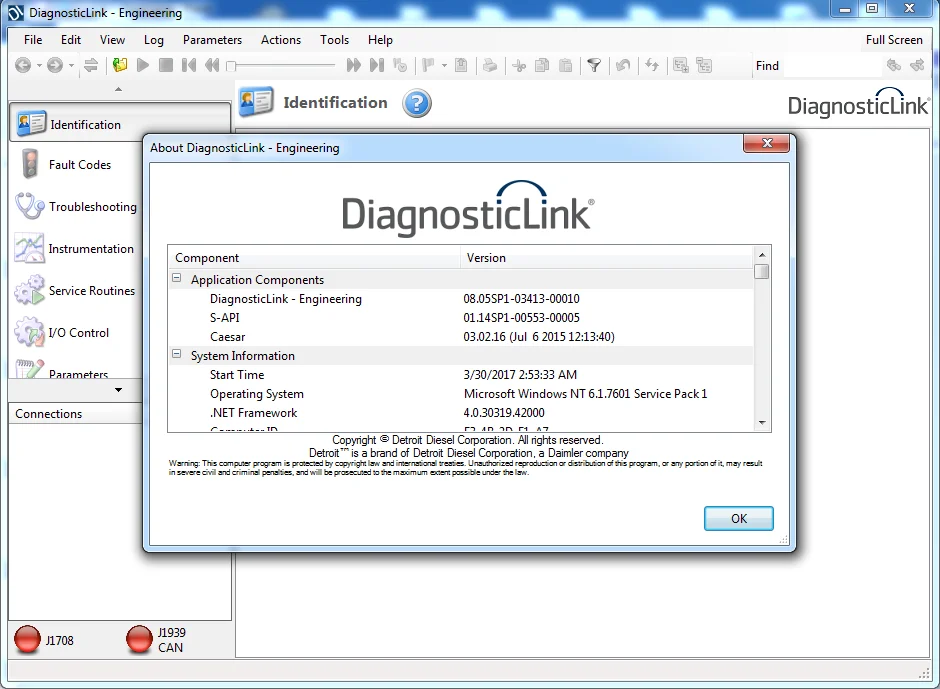The image size is (940, 689).
Task: Collapse the Application Components group
Action: coord(177,278)
